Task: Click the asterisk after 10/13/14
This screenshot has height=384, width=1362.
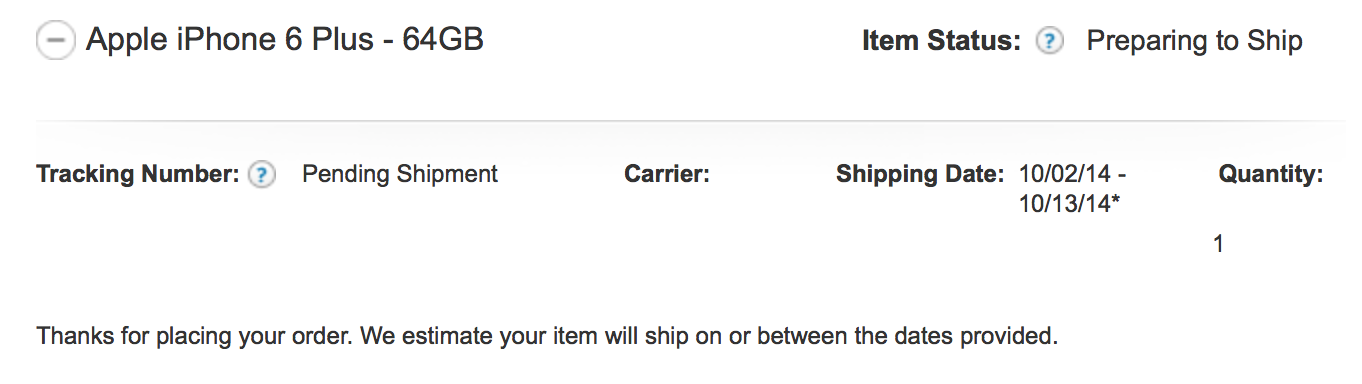Action: tap(1115, 202)
